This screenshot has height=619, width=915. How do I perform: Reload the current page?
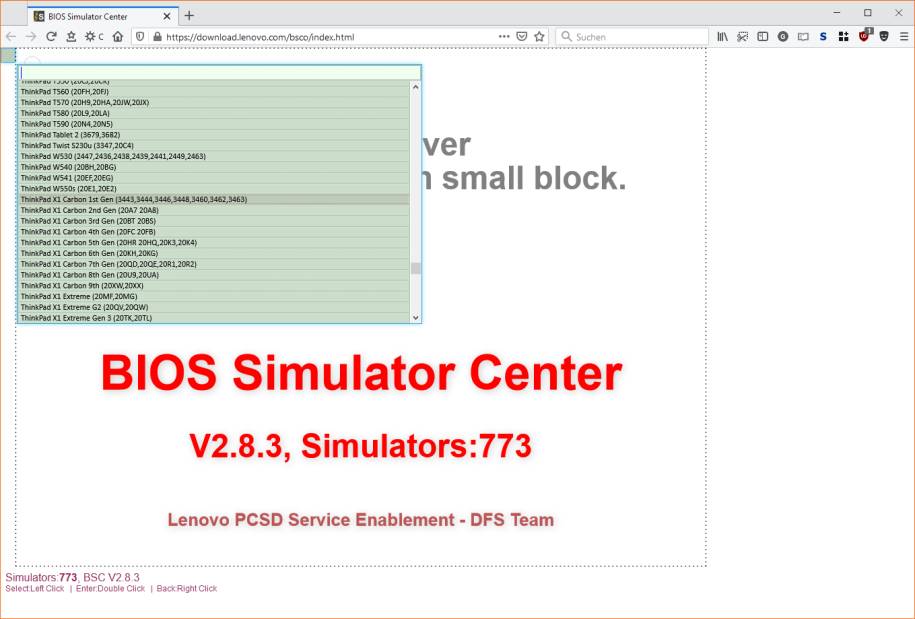pyautogui.click(x=49, y=36)
